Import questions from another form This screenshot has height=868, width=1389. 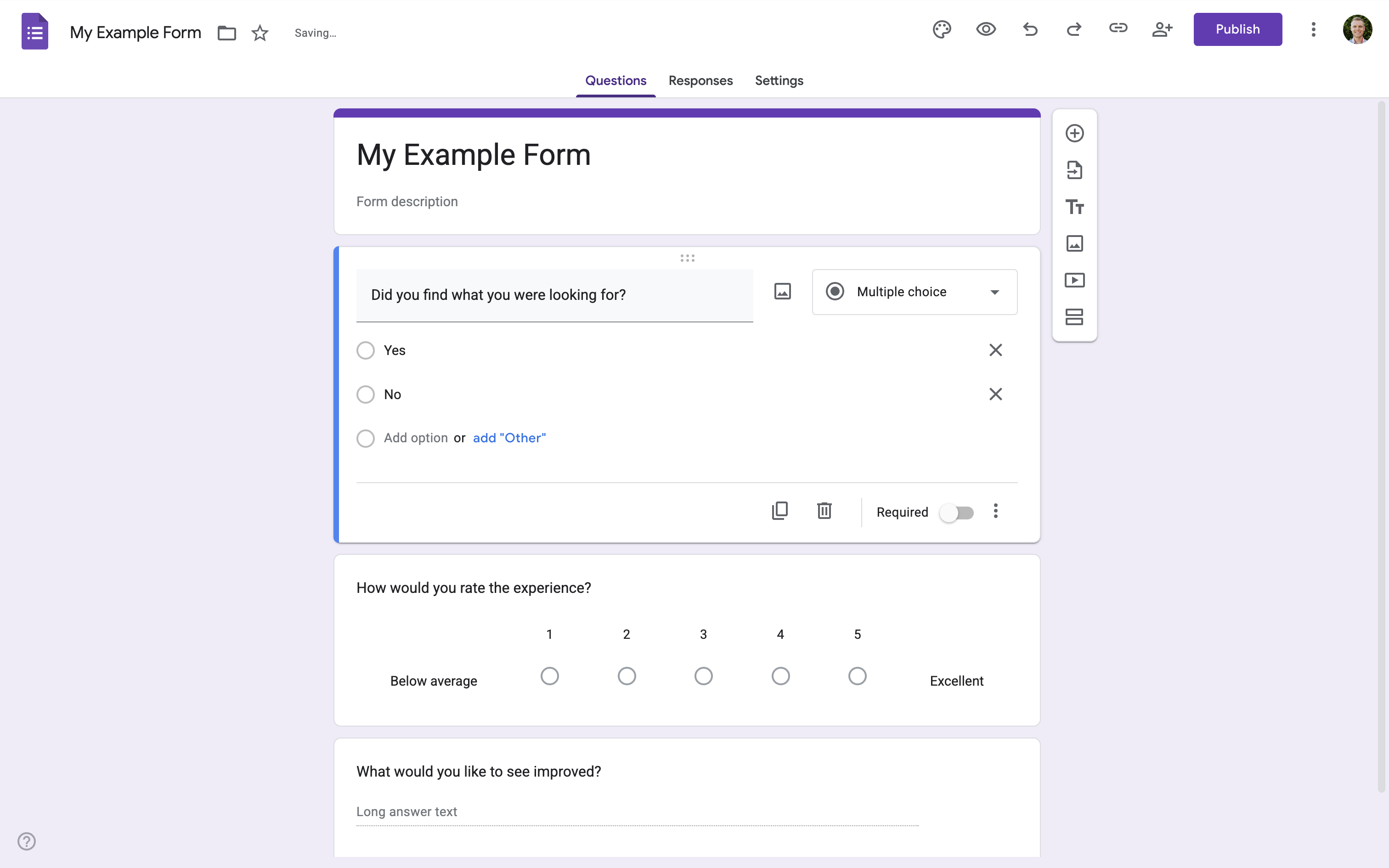tap(1074, 170)
